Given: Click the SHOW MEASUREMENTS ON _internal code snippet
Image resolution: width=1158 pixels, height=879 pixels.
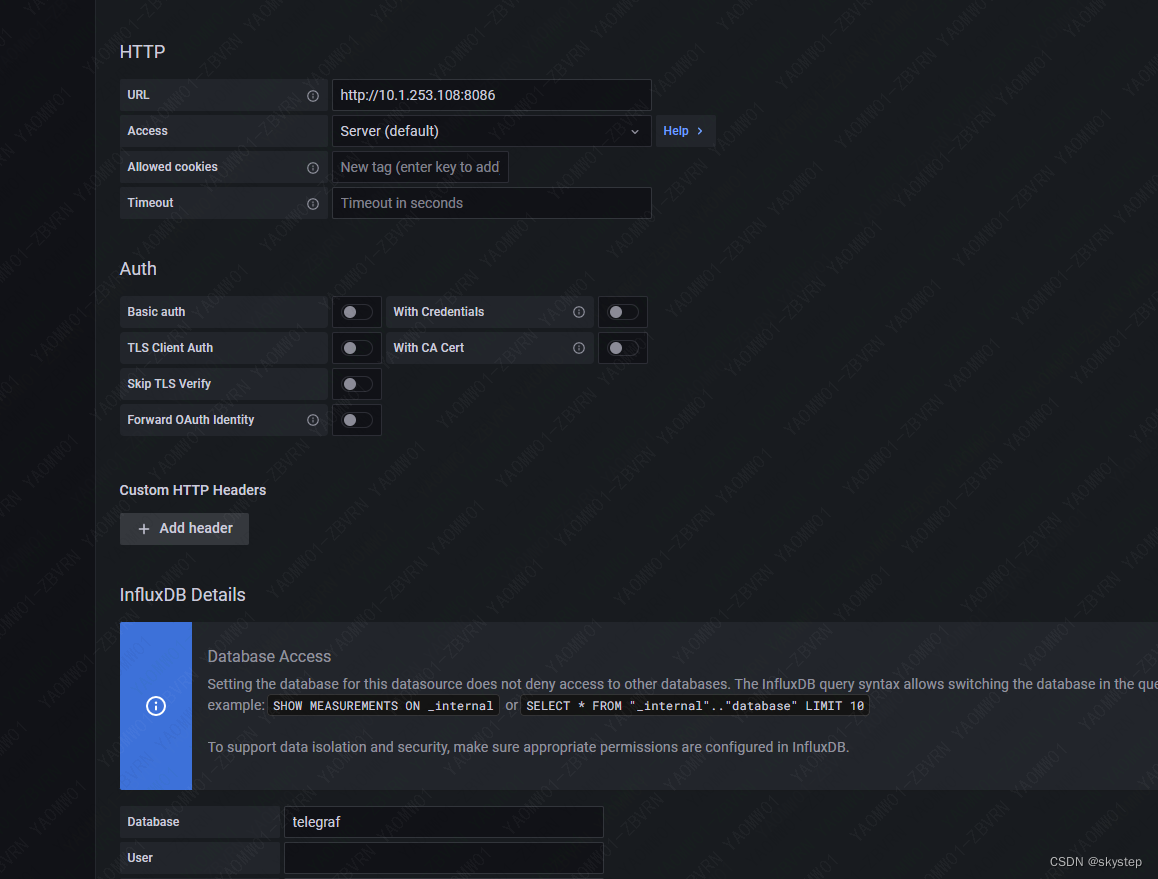Looking at the screenshot, I should [383, 706].
